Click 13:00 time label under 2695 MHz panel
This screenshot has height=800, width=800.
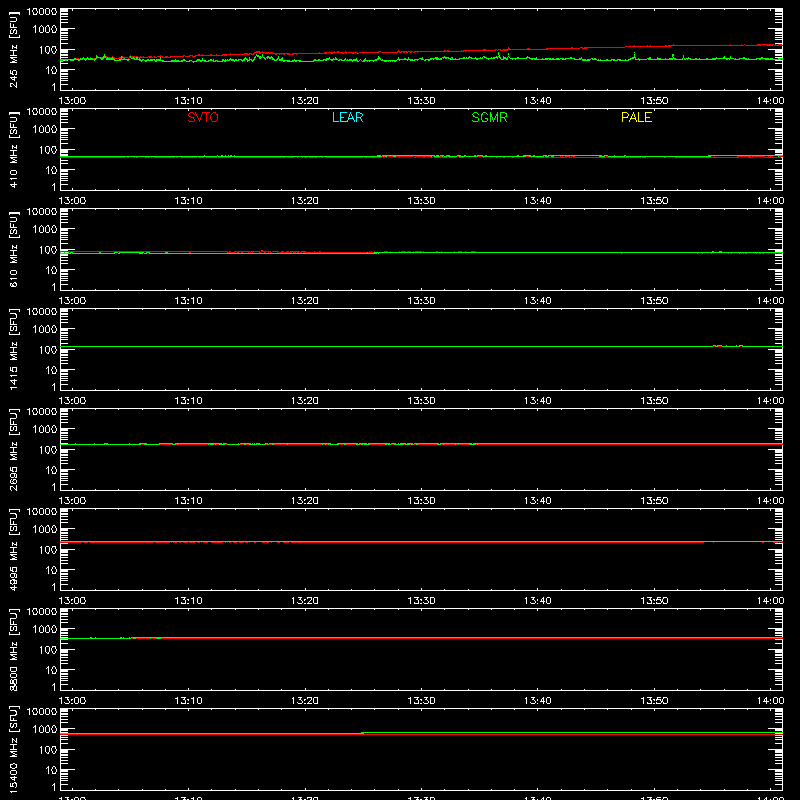[72, 501]
